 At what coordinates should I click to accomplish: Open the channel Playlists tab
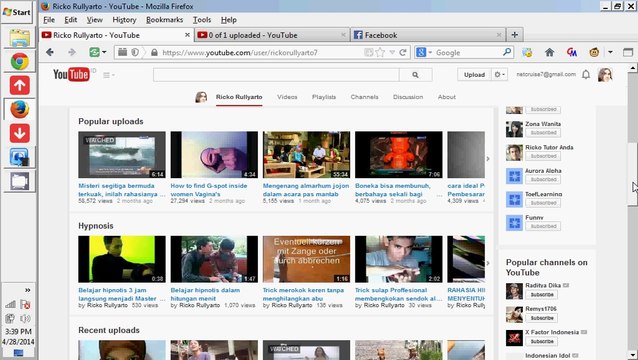pyautogui.click(x=324, y=97)
